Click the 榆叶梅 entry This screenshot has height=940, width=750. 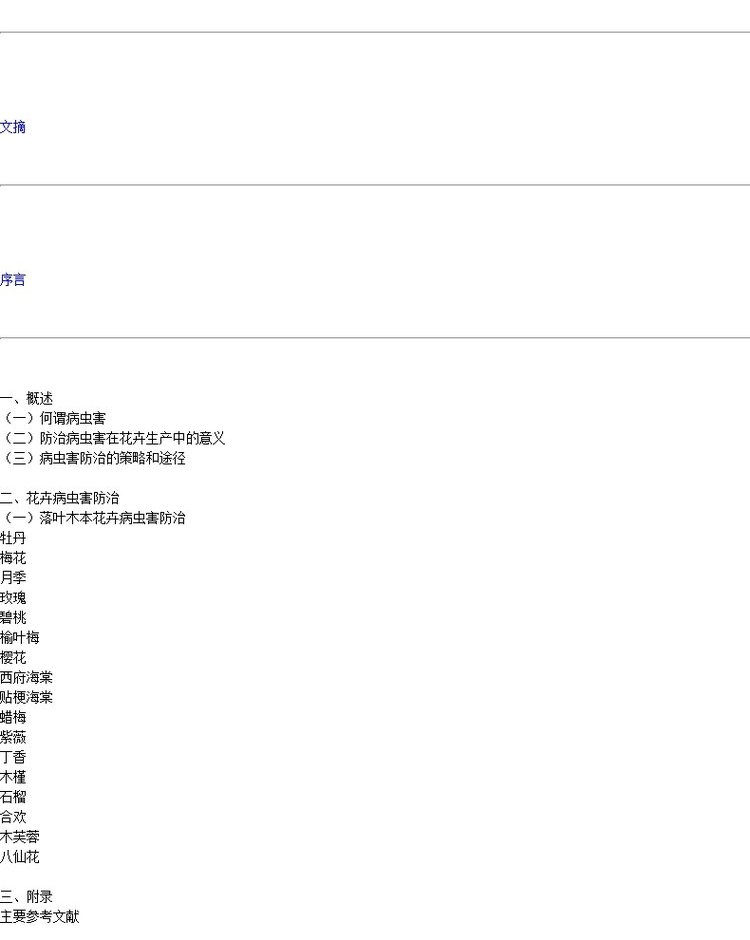click(x=20, y=638)
